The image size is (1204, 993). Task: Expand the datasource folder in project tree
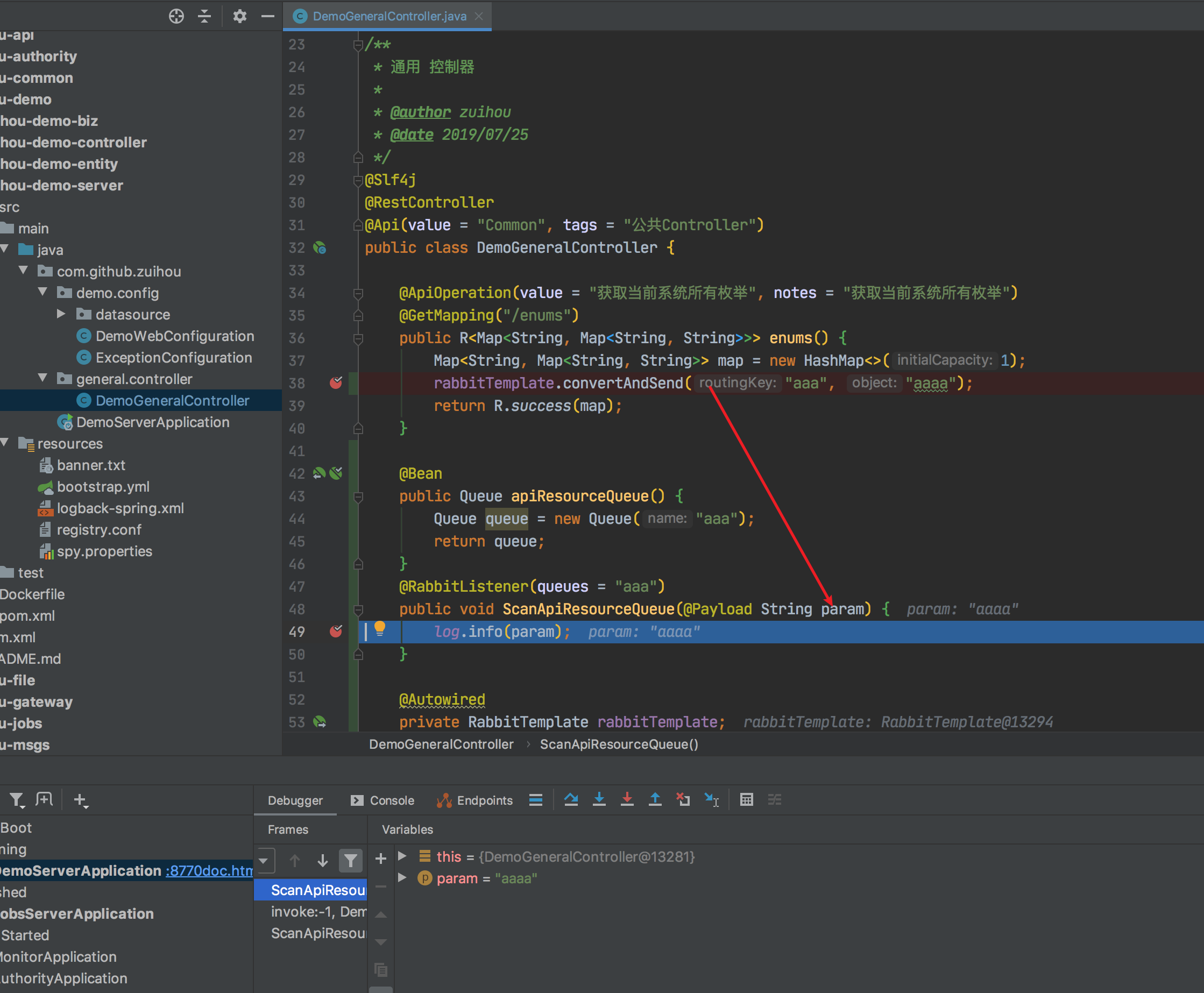(x=61, y=314)
